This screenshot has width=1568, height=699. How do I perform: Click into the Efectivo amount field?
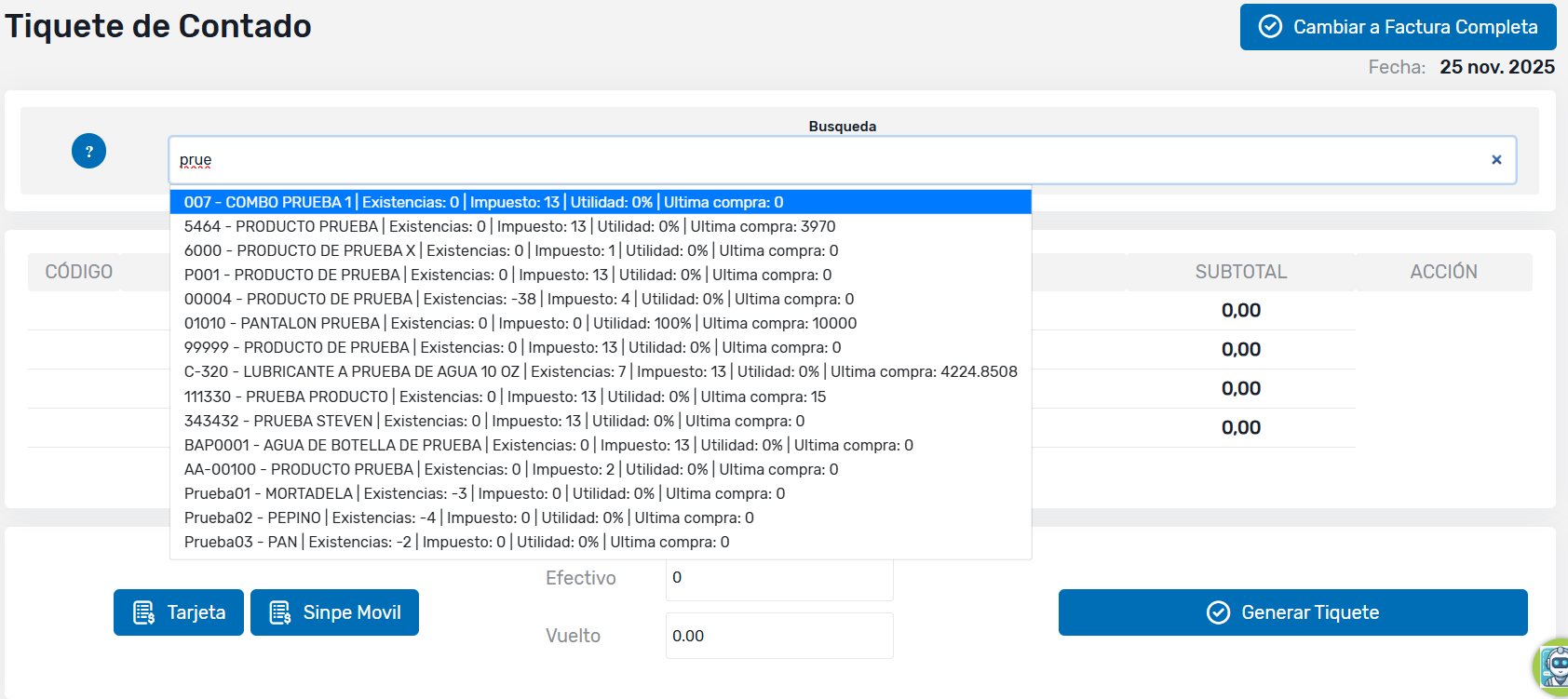pyautogui.click(x=778, y=578)
